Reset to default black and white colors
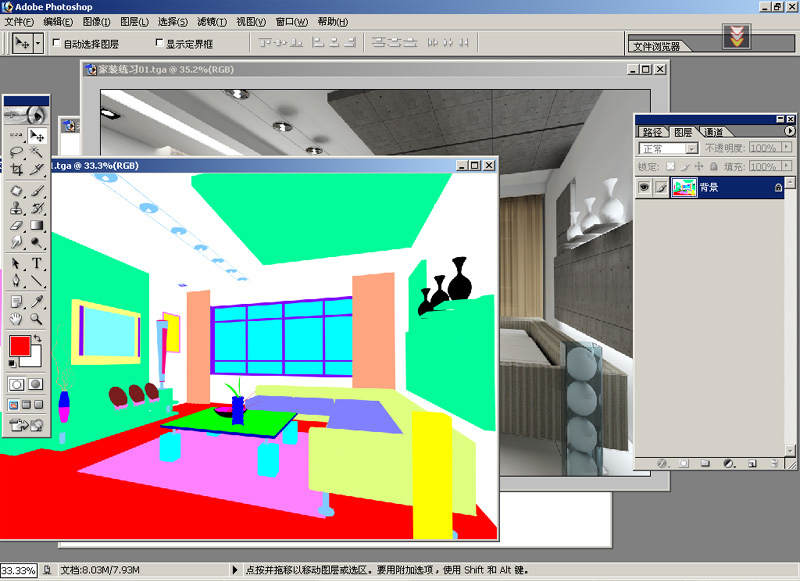This screenshot has height=581, width=800. pyautogui.click(x=12, y=363)
